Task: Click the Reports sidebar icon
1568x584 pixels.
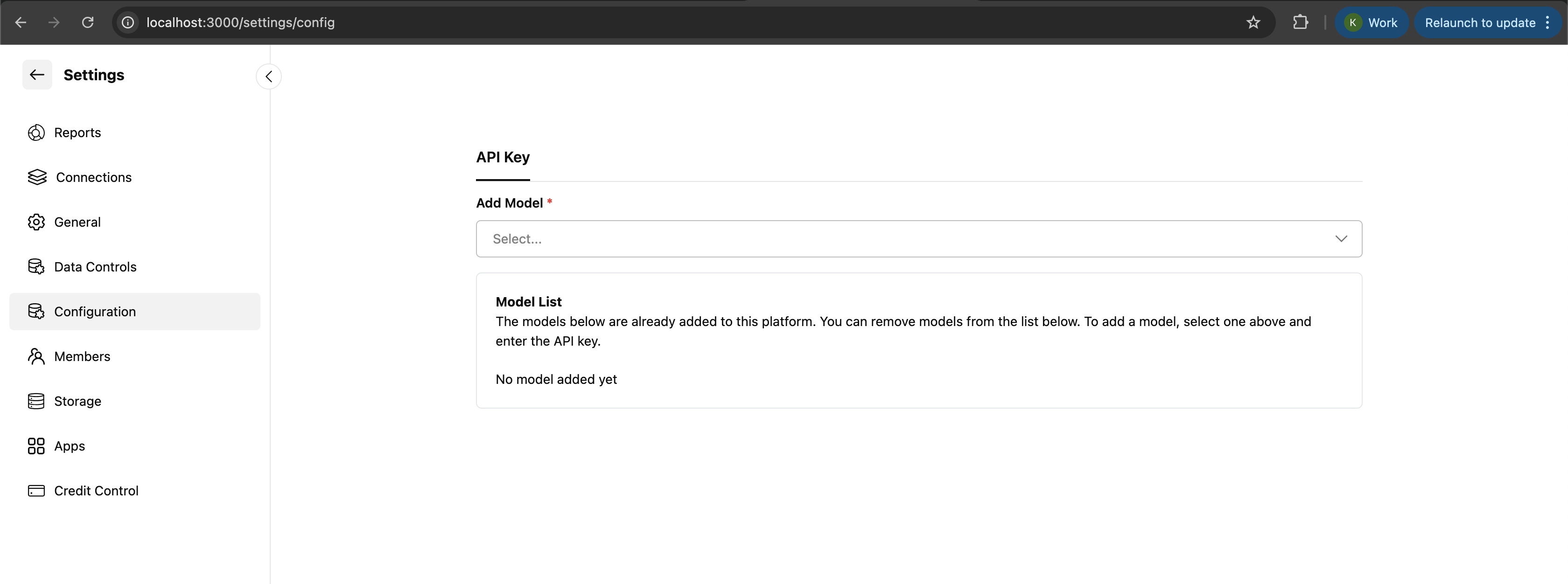Action: click(x=36, y=132)
